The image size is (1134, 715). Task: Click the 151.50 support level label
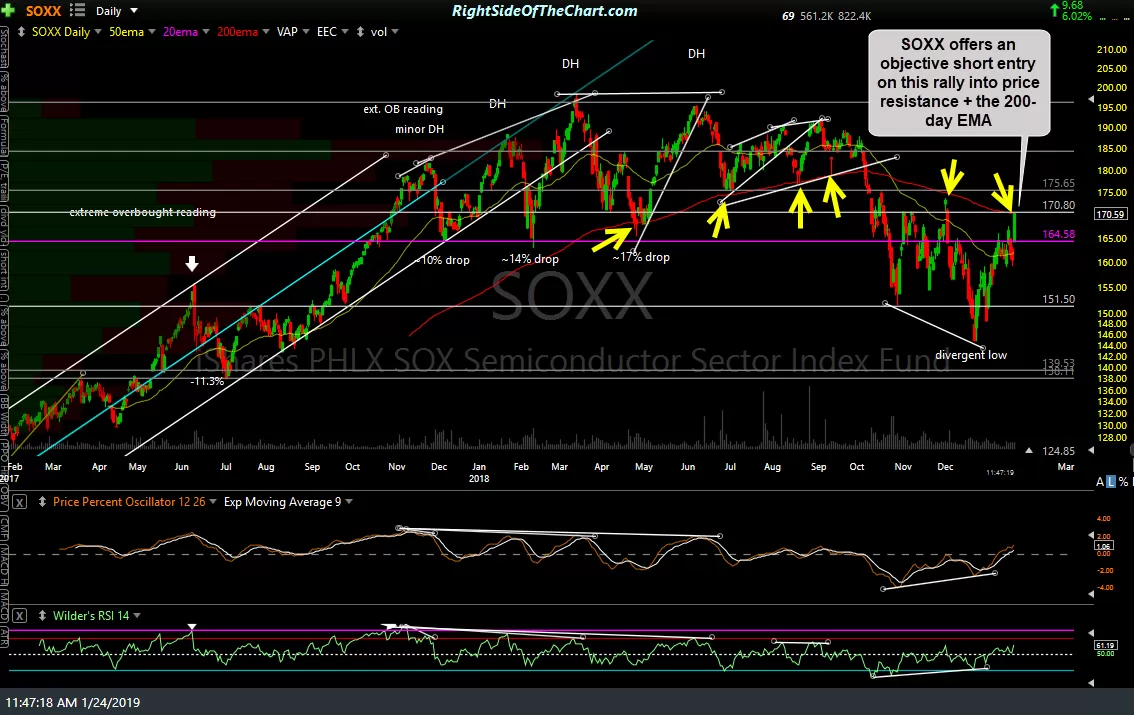(x=1058, y=299)
